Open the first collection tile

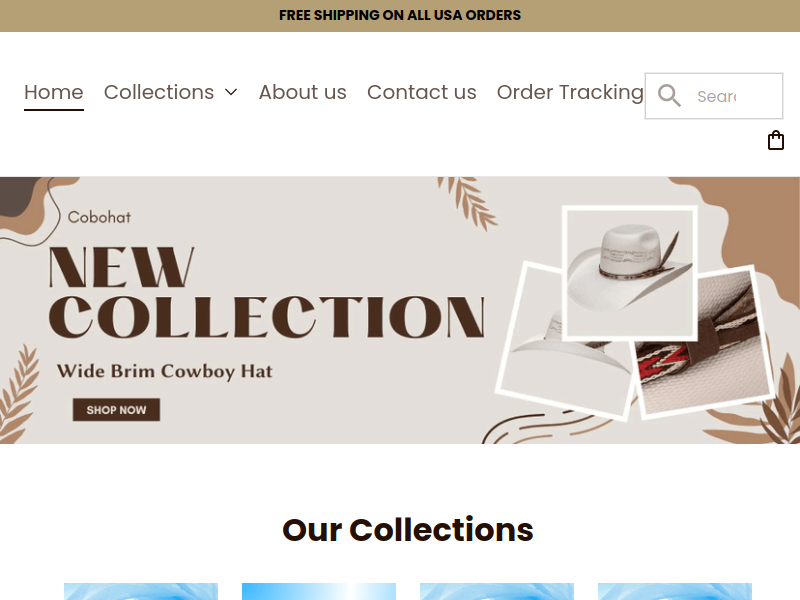click(141, 591)
